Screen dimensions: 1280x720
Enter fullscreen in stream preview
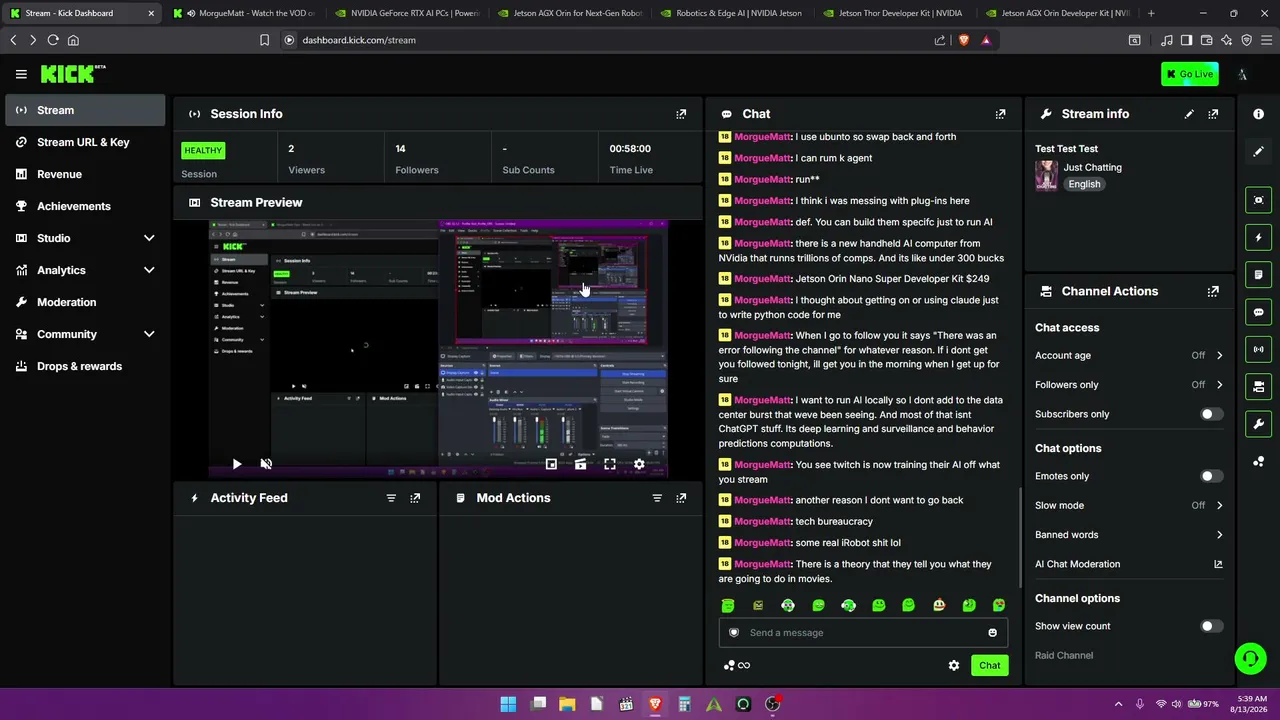coord(610,464)
